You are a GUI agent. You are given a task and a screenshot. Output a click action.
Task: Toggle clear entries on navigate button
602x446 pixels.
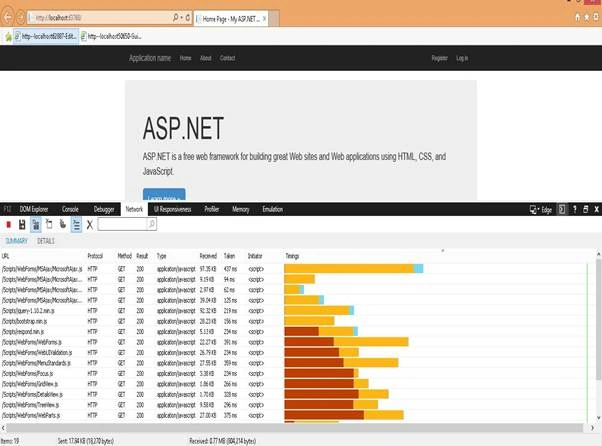point(76,225)
